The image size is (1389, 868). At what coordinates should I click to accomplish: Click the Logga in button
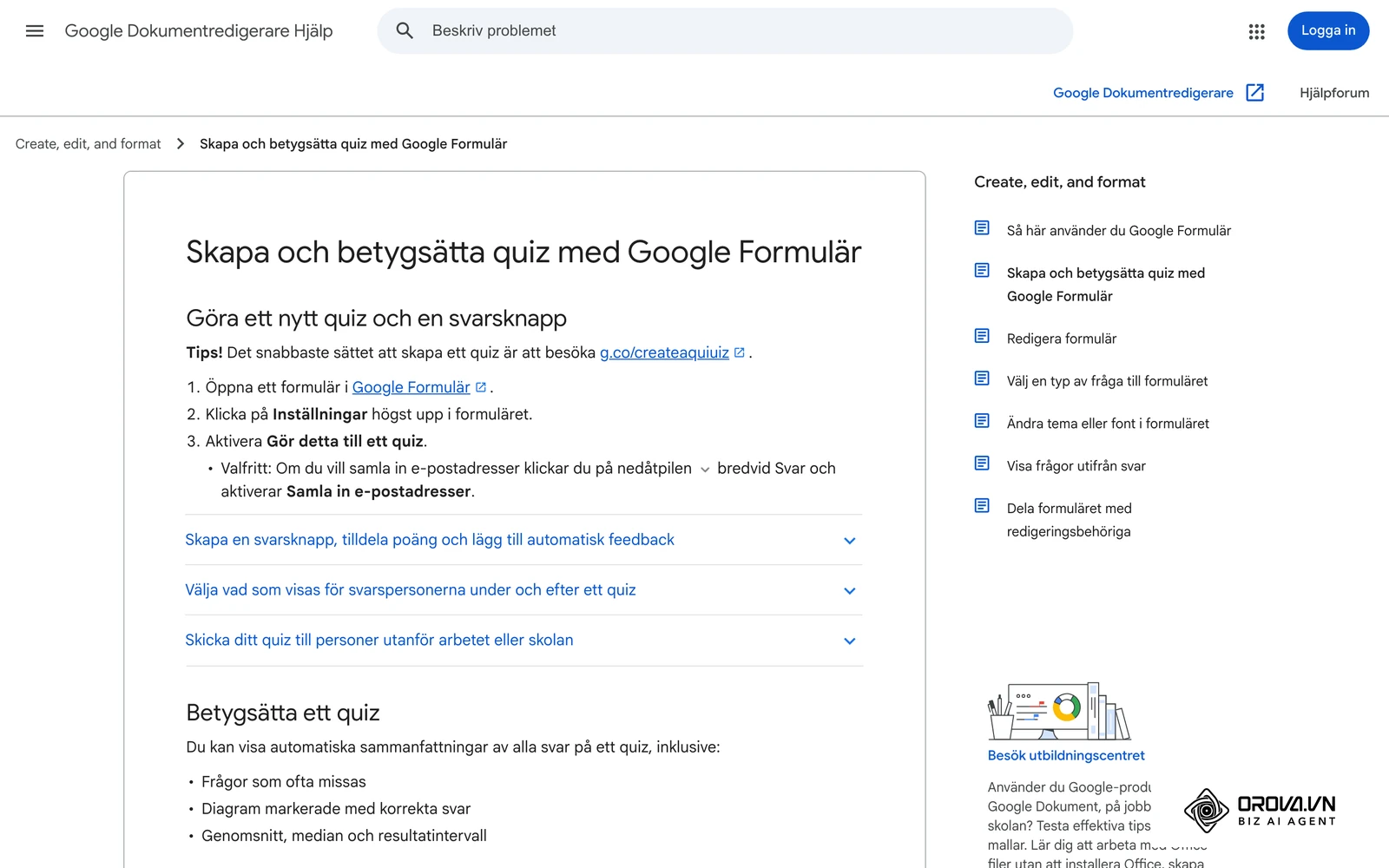point(1328,31)
